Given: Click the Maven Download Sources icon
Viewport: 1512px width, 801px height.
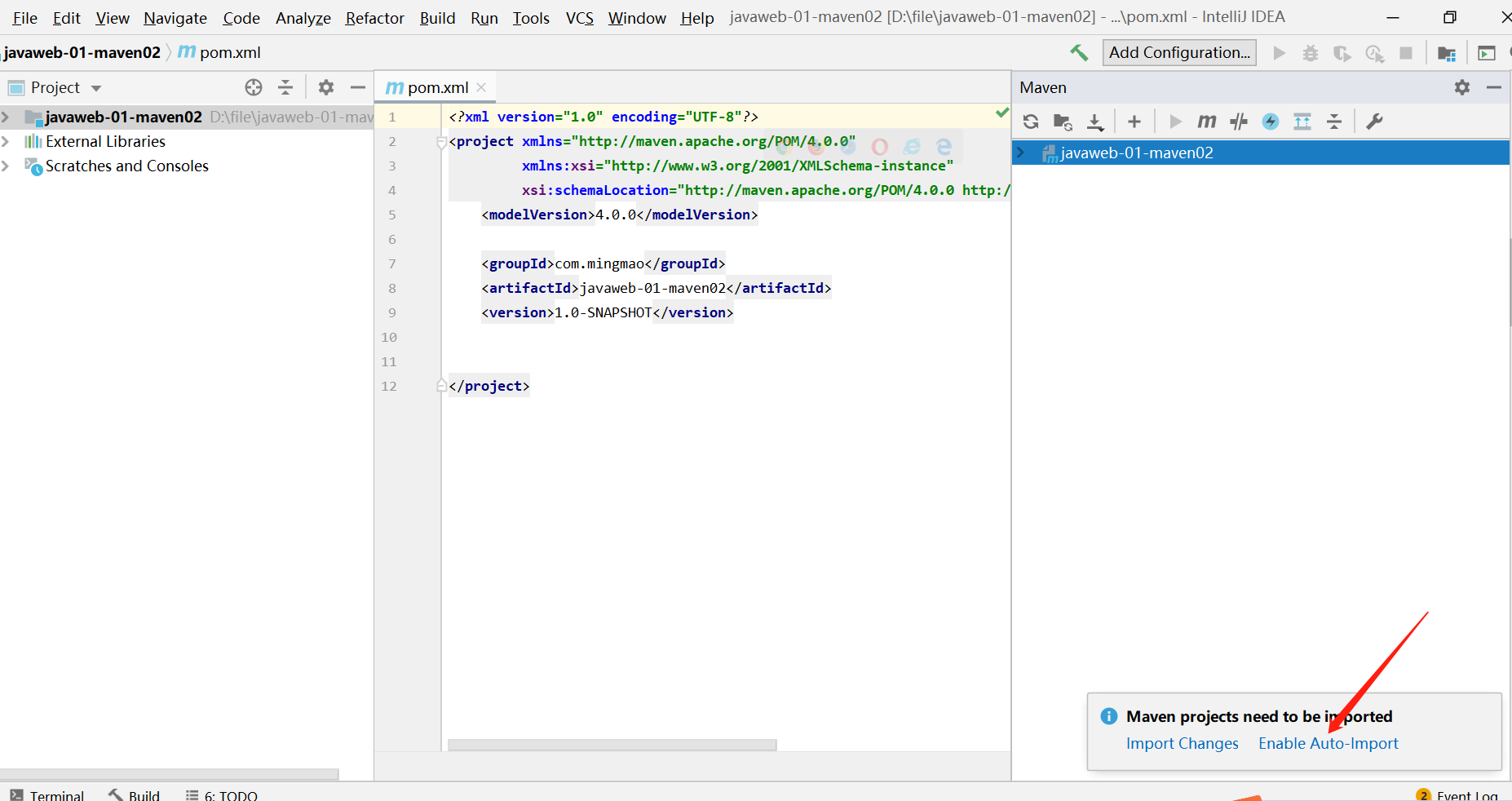Looking at the screenshot, I should (x=1095, y=122).
